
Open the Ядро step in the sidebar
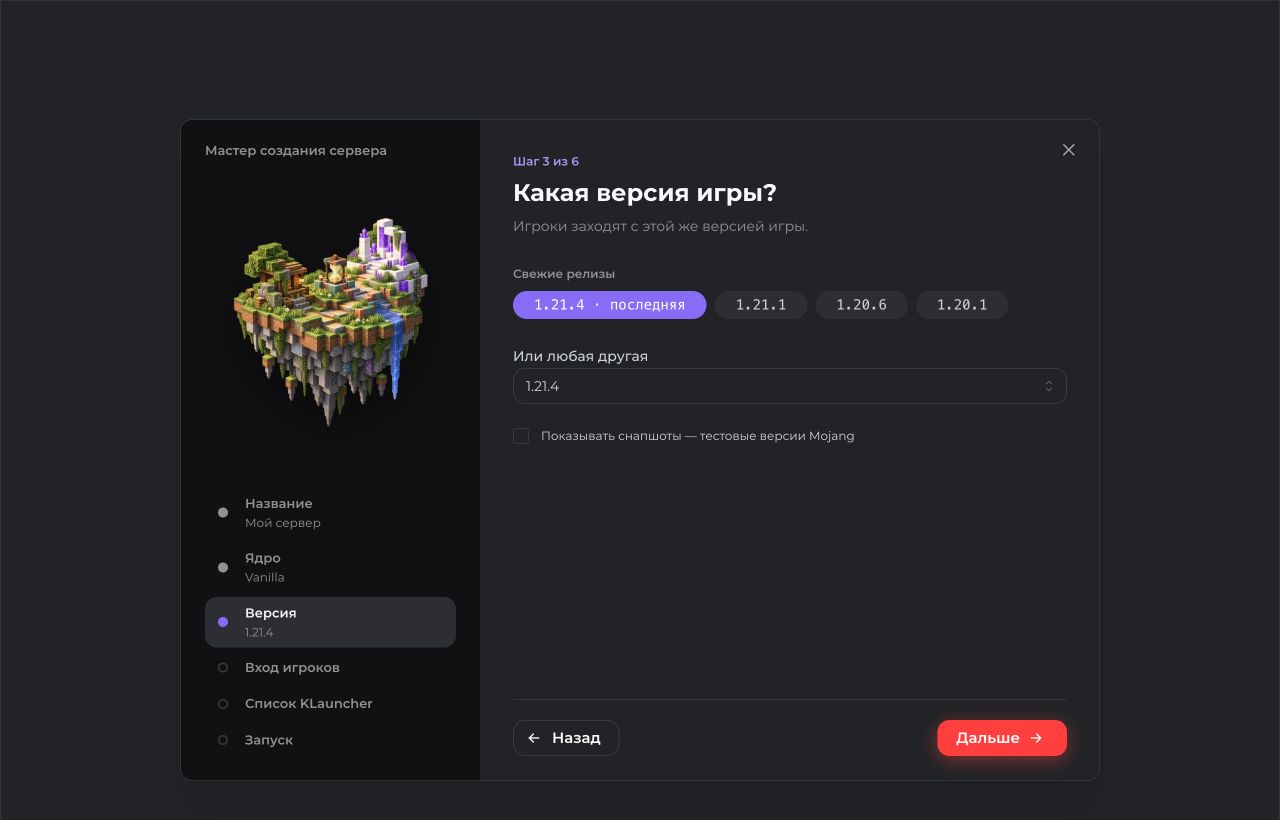[330, 567]
